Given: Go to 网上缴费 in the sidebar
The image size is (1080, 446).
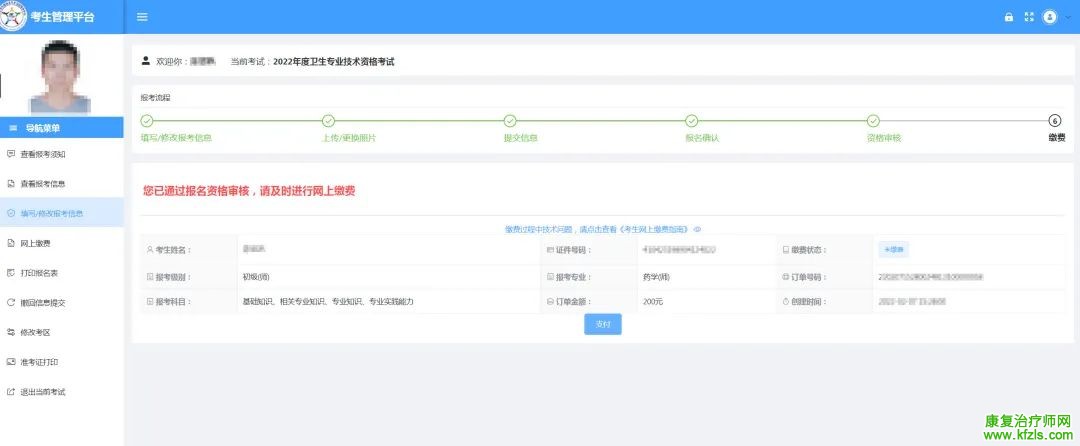Looking at the screenshot, I should tap(35, 243).
